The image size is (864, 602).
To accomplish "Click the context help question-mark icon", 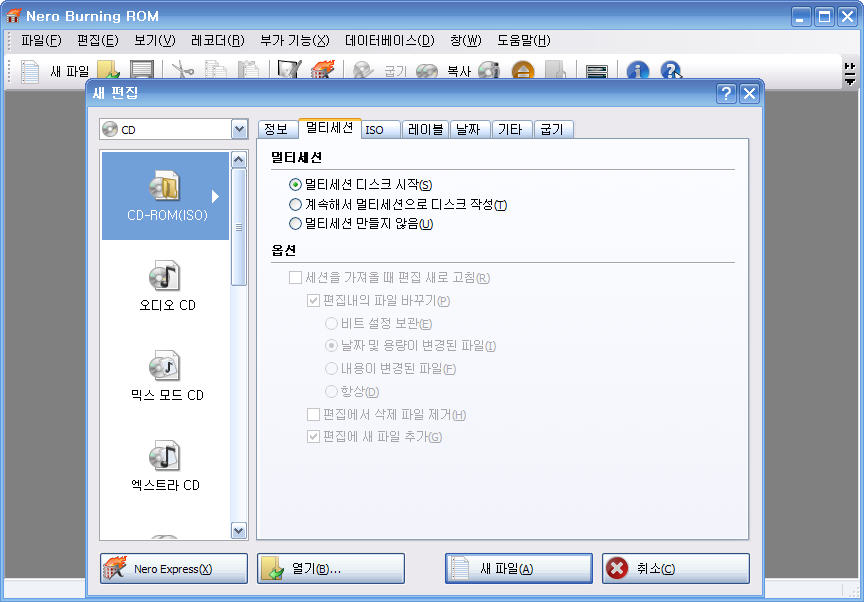I will click(x=671, y=70).
